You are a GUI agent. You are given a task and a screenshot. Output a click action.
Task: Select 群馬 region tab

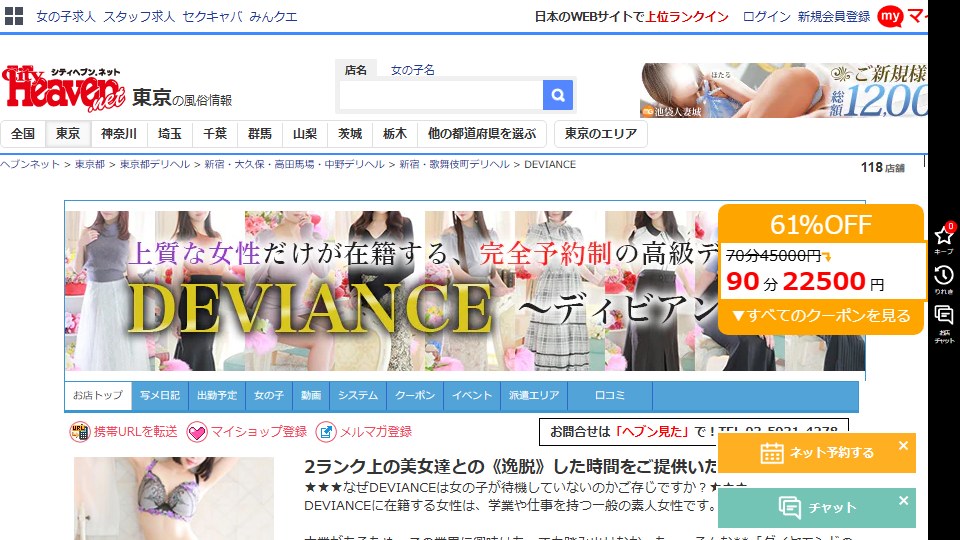point(260,133)
